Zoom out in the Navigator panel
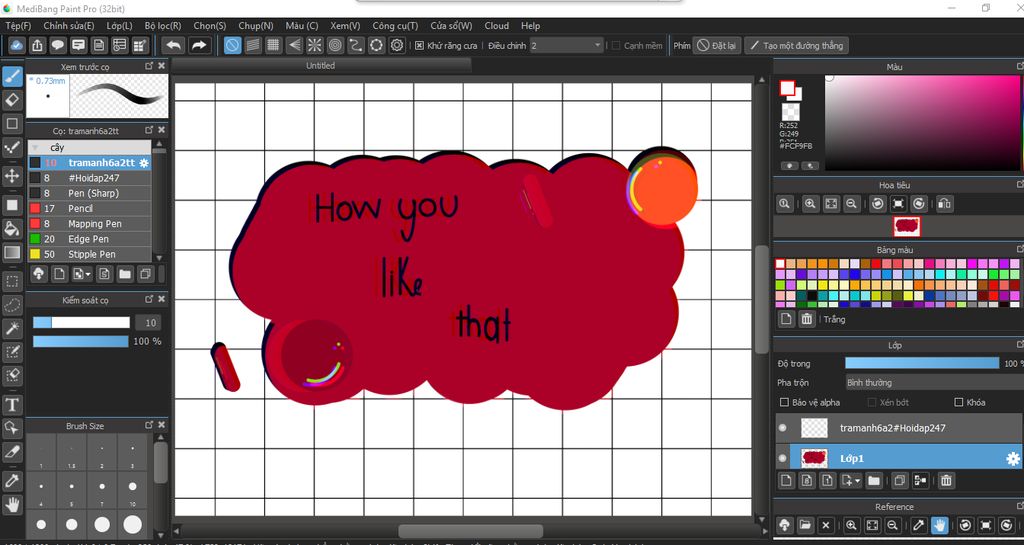 pyautogui.click(x=851, y=204)
